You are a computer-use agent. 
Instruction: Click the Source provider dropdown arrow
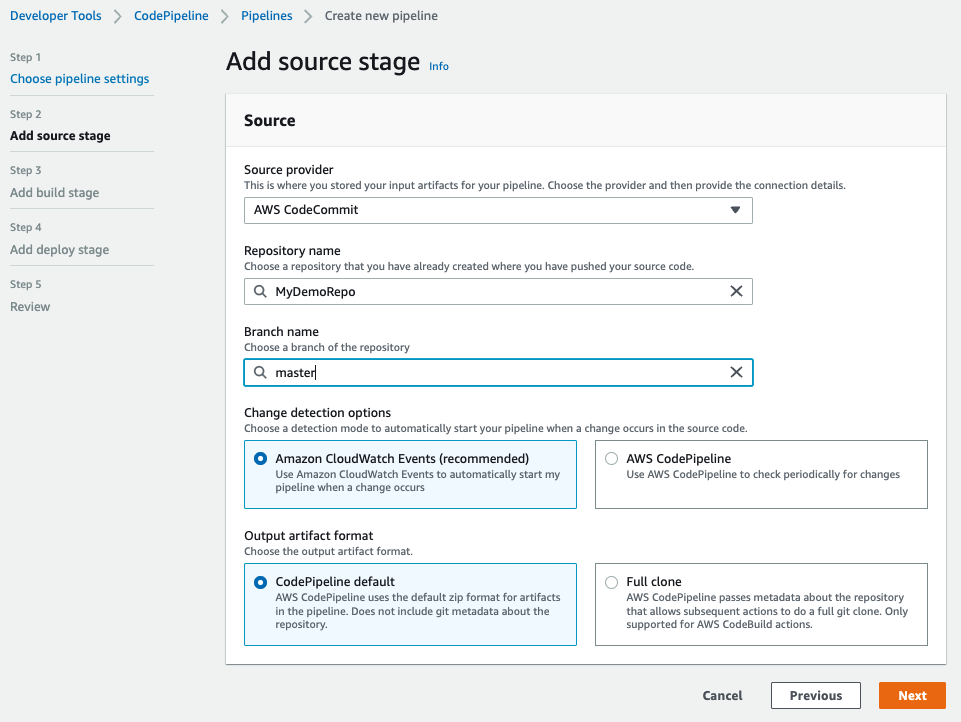(x=735, y=210)
